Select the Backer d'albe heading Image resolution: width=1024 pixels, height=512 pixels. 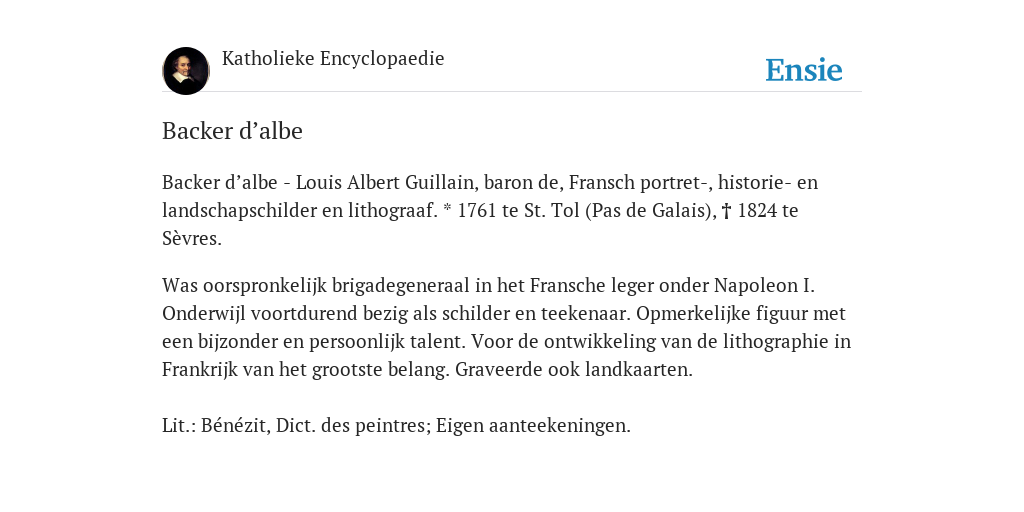[x=232, y=131]
